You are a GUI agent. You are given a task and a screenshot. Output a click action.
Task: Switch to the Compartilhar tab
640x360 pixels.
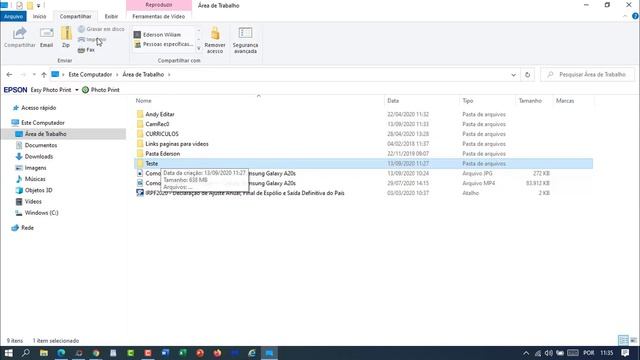76,16
